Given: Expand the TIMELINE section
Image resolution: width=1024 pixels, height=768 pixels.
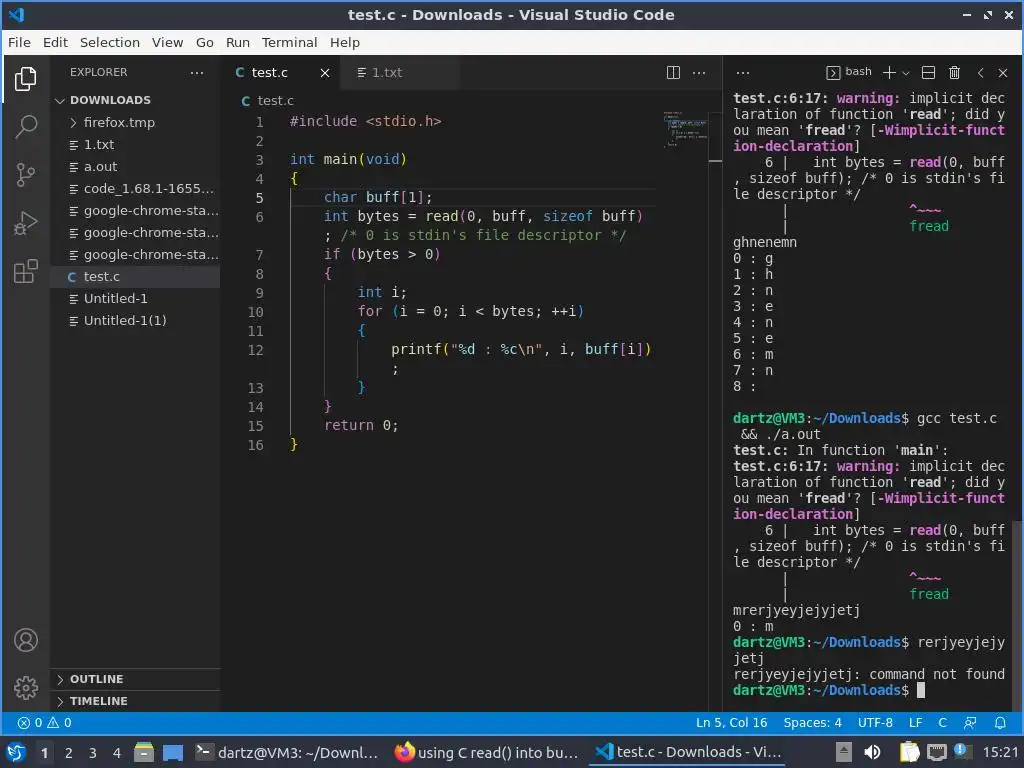Looking at the screenshot, I should tap(135, 701).
